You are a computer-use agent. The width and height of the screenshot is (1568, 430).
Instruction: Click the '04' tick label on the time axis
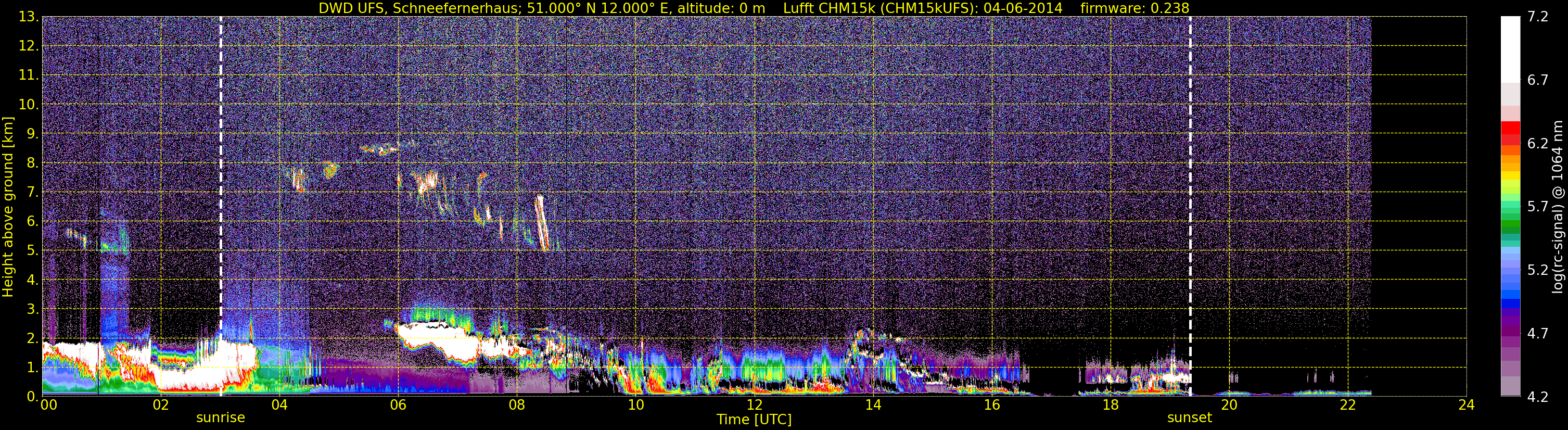[x=279, y=405]
